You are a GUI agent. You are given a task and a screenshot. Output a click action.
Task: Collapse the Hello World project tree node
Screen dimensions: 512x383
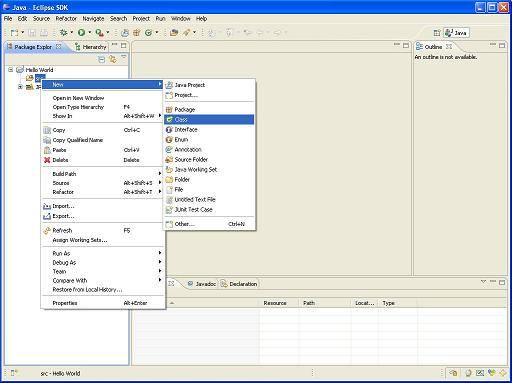pyautogui.click(x=11, y=70)
